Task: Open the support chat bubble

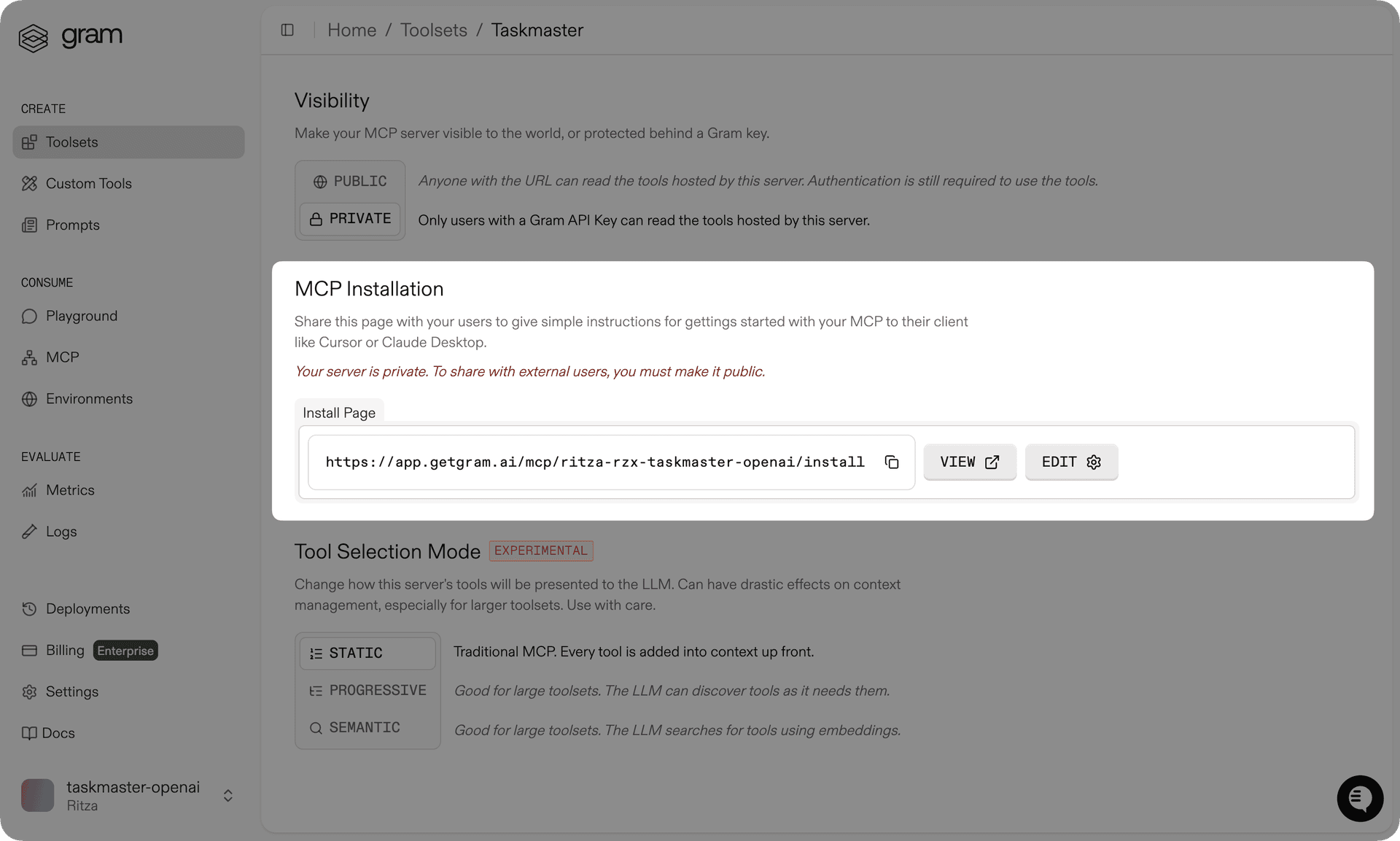Action: click(1359, 798)
